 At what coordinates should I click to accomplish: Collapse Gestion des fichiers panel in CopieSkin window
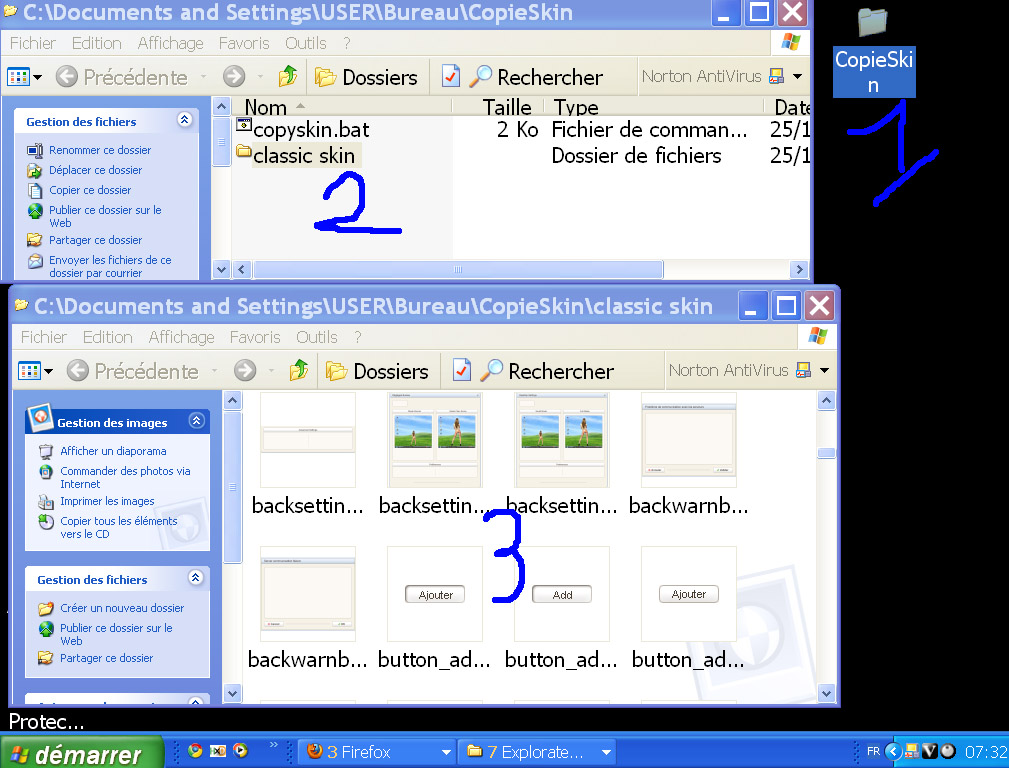coord(185,120)
